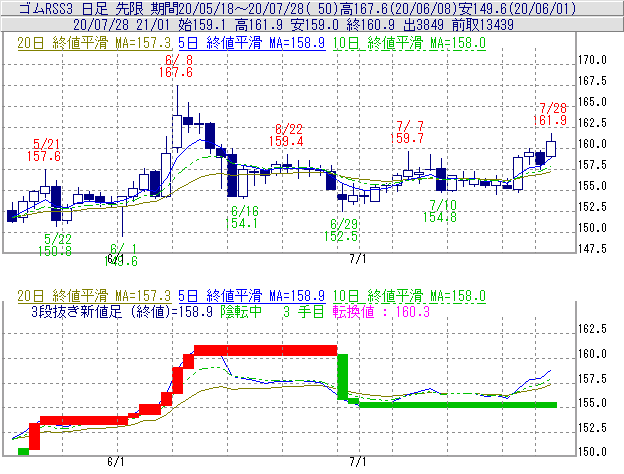Click the small green block at the lower chart's start
The height and width of the screenshot is (474, 624).
coord(23,451)
